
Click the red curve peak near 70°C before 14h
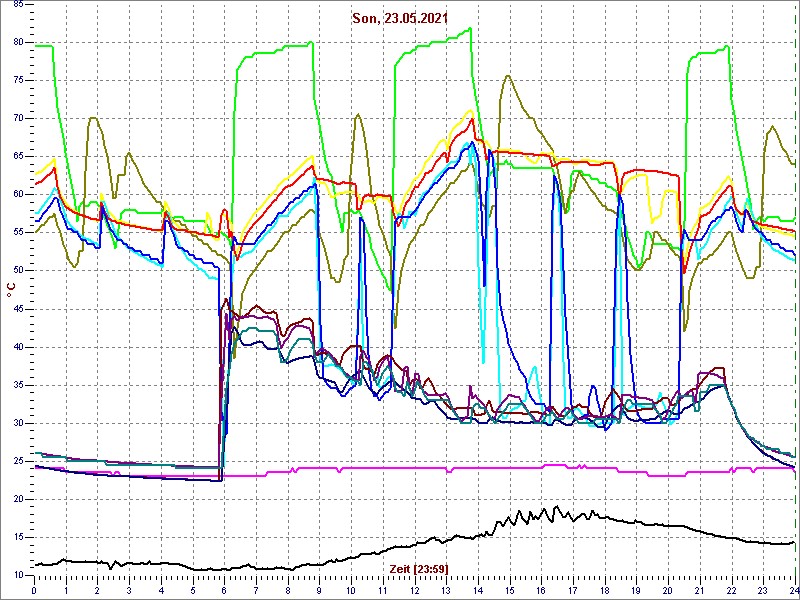[472, 119]
